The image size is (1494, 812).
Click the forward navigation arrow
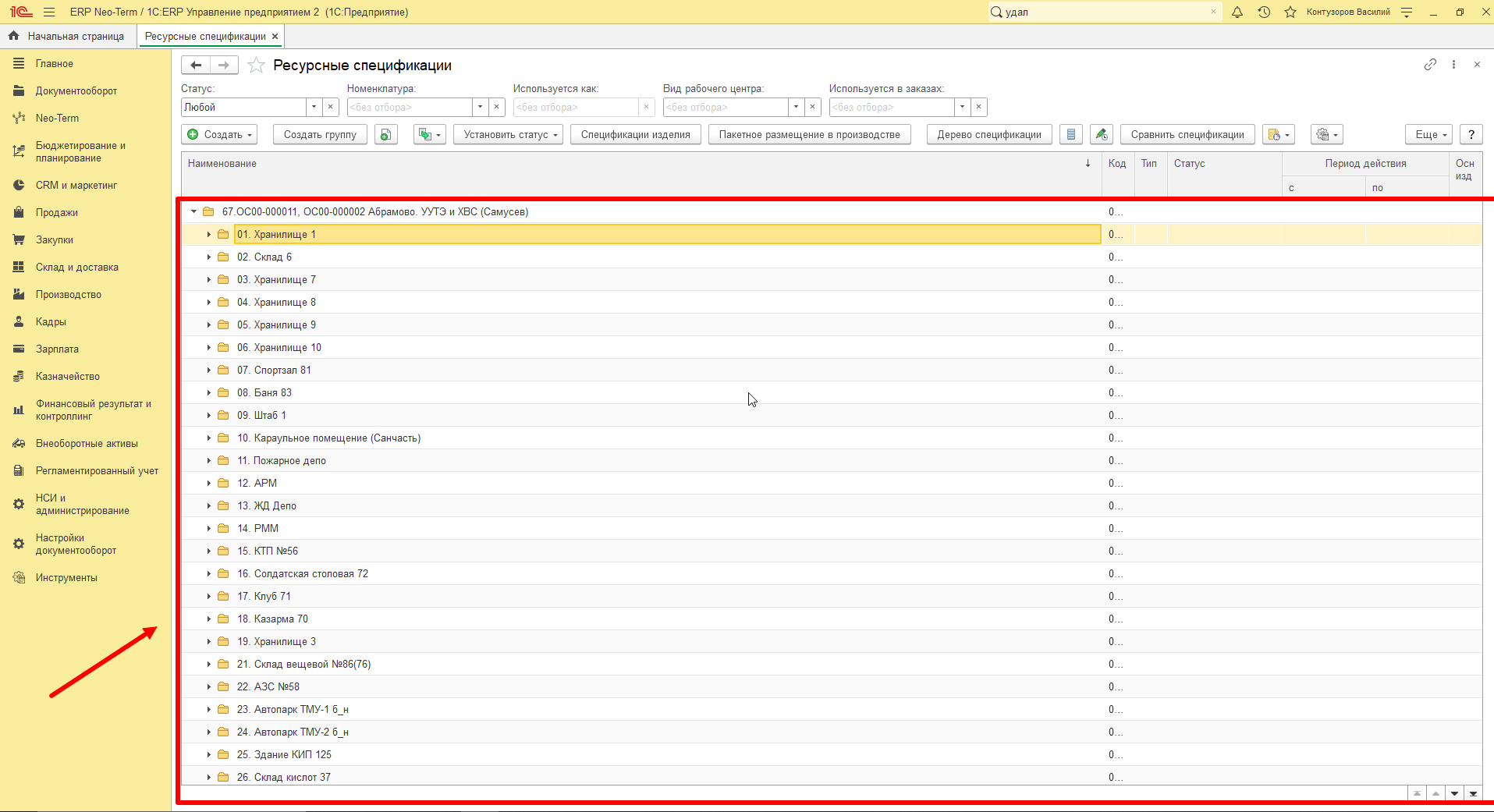tap(224, 66)
